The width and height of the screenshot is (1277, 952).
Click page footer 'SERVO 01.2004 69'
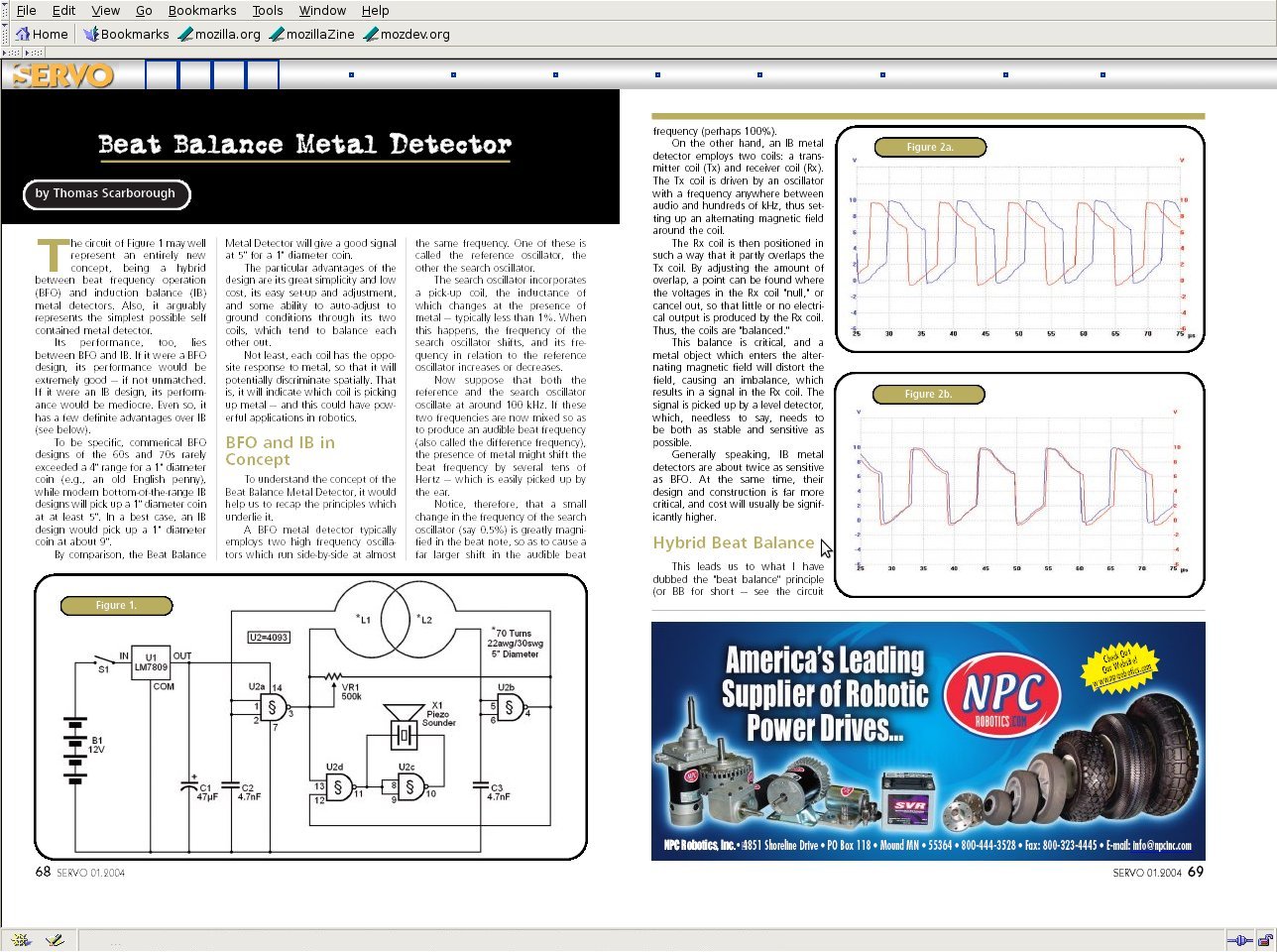tap(1158, 873)
